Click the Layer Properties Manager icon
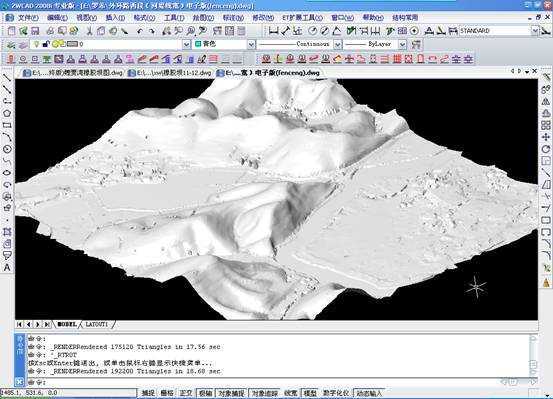Screen dimensions: 553x399 [x=11, y=44]
